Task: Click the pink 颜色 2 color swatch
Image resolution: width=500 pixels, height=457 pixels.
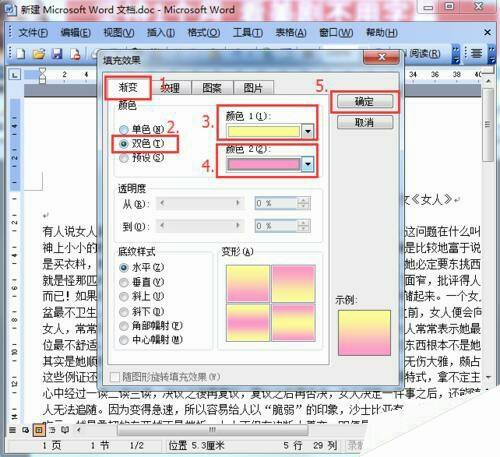Action: pos(264,164)
